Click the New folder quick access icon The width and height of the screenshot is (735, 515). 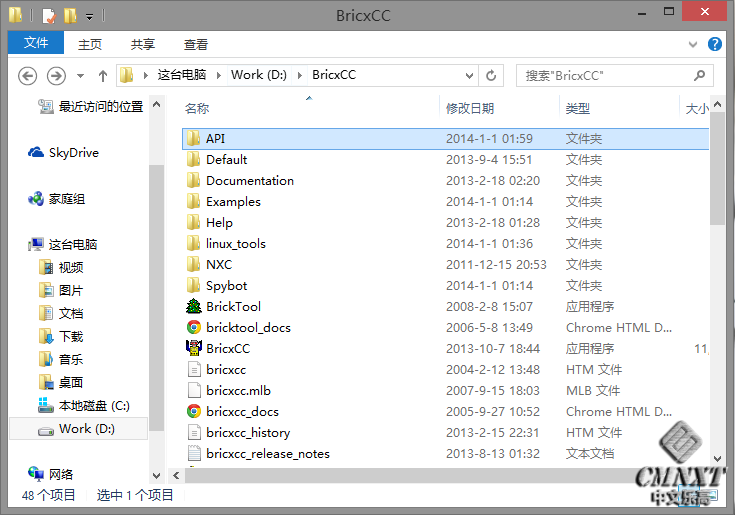coord(70,16)
